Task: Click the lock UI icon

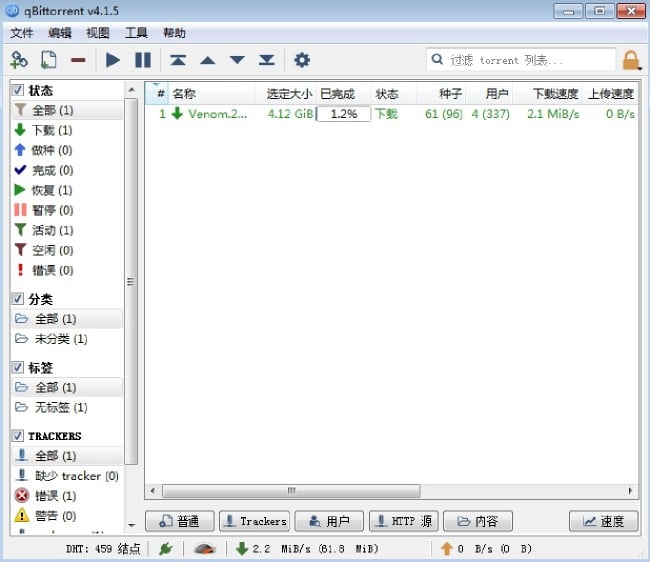Action: pos(631,61)
